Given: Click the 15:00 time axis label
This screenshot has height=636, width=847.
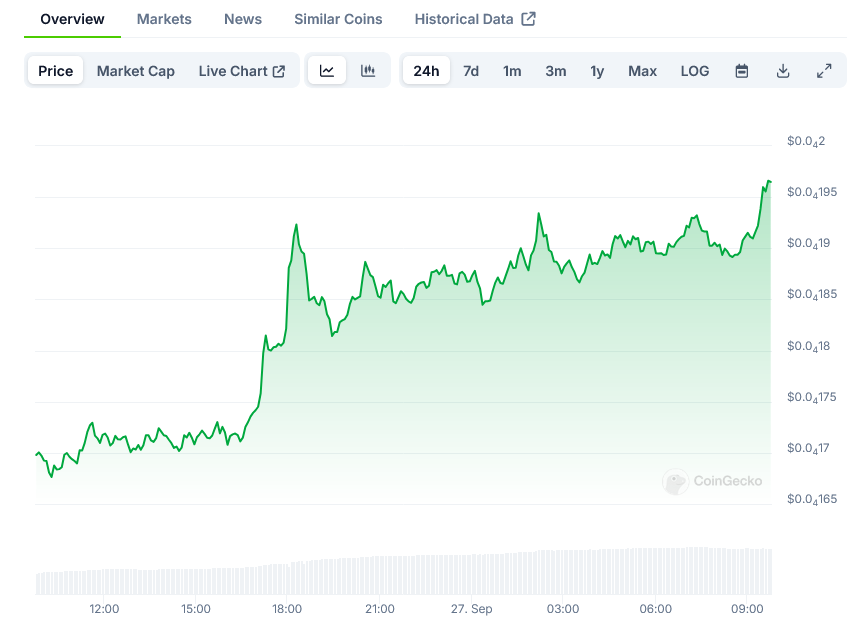Looking at the screenshot, I should click(196, 609).
